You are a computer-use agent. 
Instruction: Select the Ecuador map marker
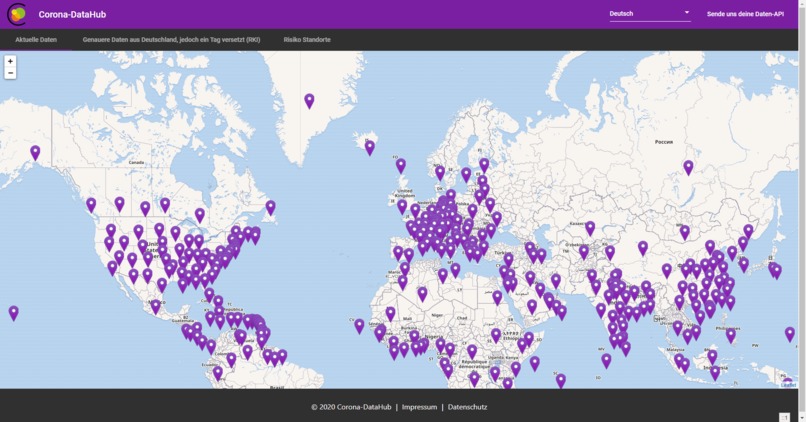[218, 373]
